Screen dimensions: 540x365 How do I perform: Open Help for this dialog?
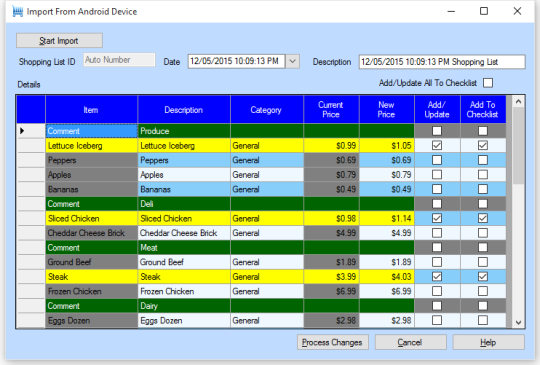pyautogui.click(x=488, y=342)
